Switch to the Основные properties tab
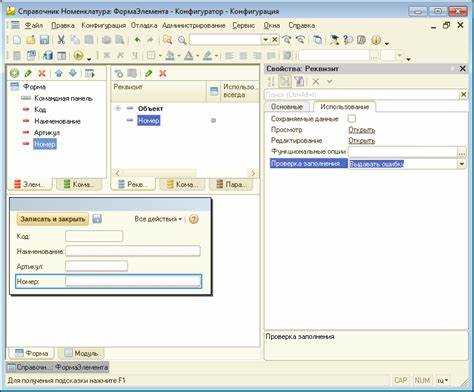474x392 pixels. pos(287,107)
